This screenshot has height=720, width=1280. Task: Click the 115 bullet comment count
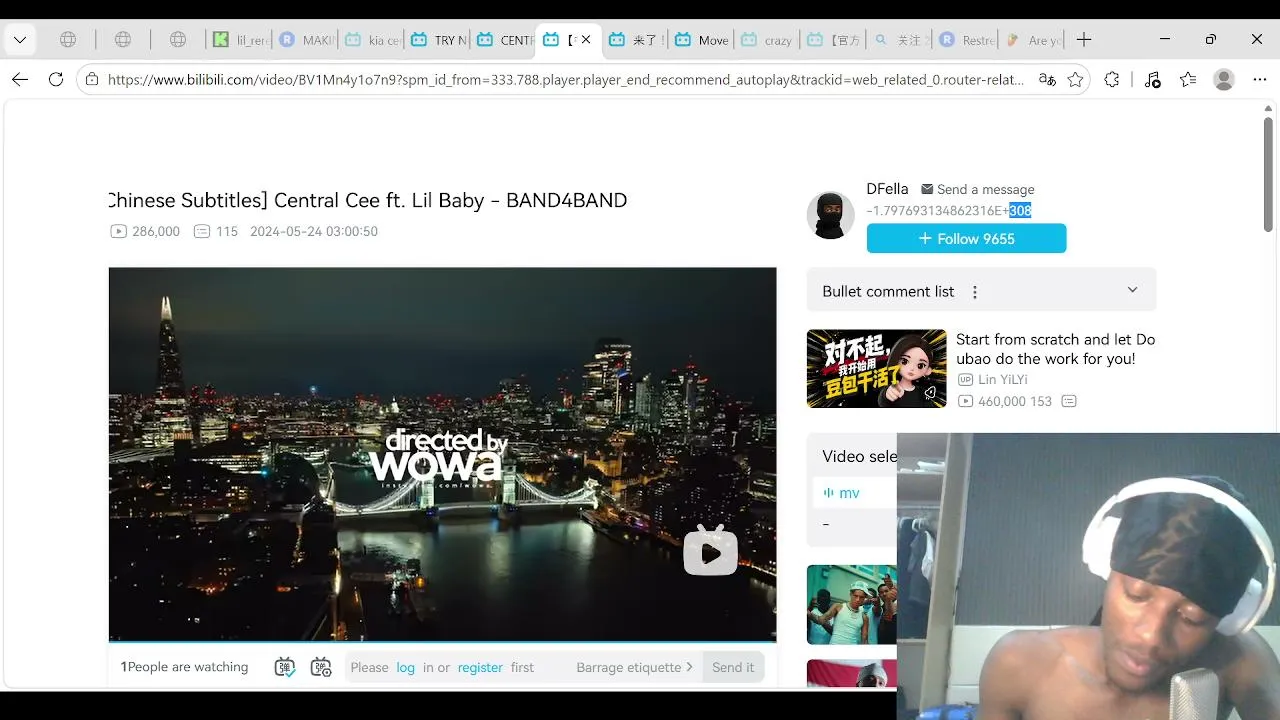(x=216, y=231)
